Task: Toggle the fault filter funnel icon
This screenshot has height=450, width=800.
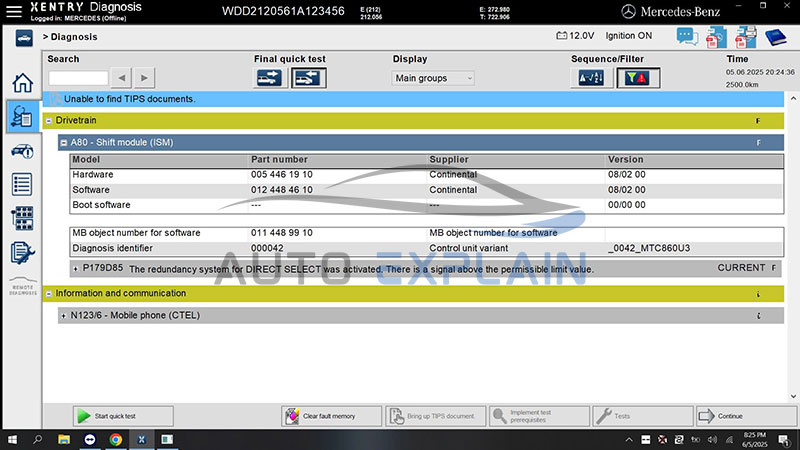Action: point(638,78)
